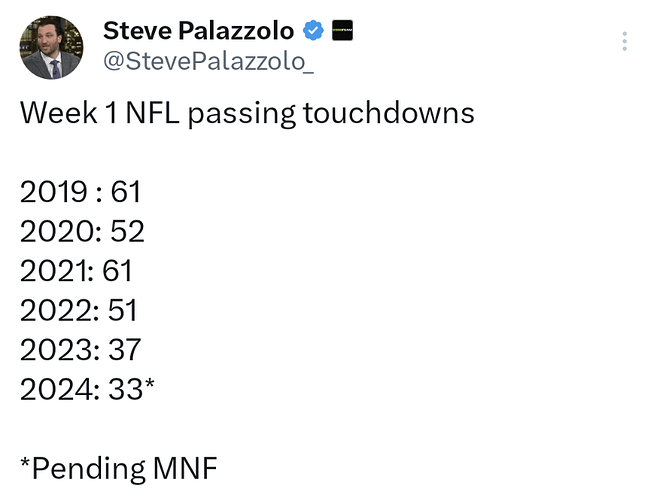Select the '2021: 61' line
The image size is (656, 500).
76,270
